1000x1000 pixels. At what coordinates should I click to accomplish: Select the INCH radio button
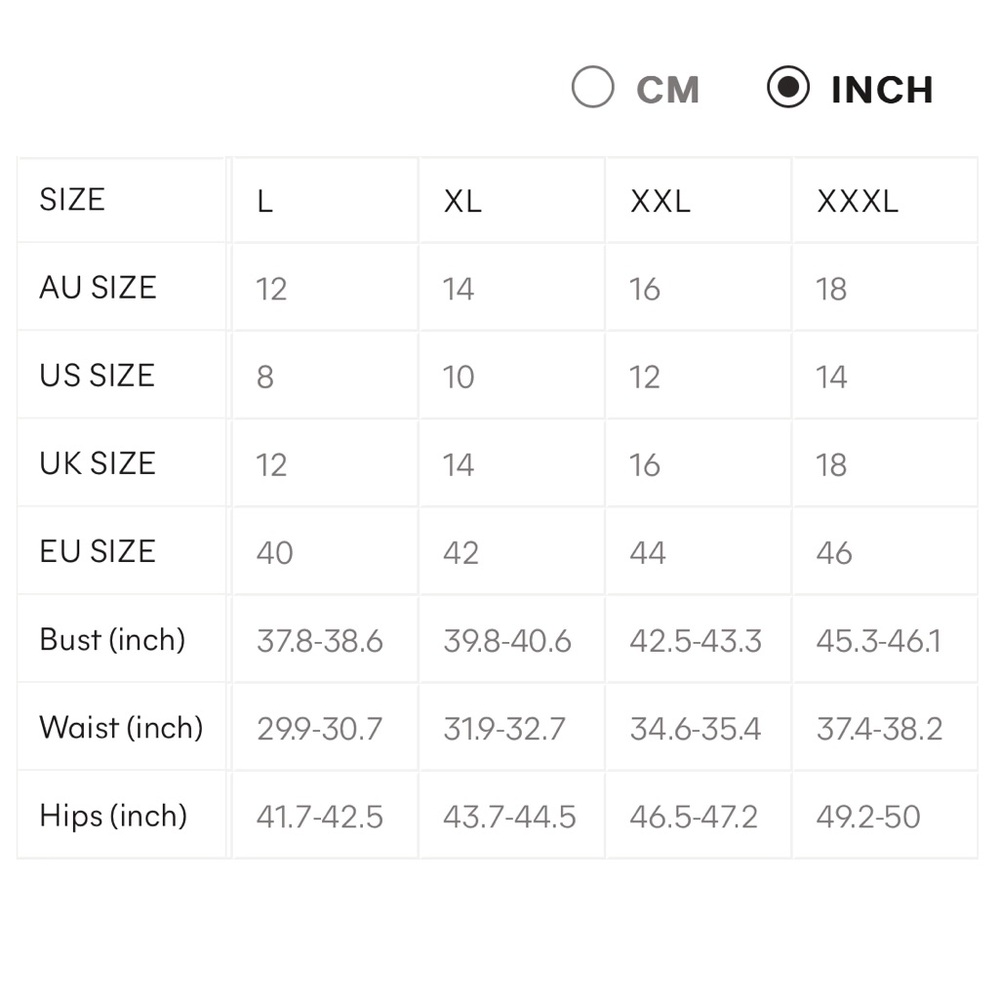tap(788, 87)
